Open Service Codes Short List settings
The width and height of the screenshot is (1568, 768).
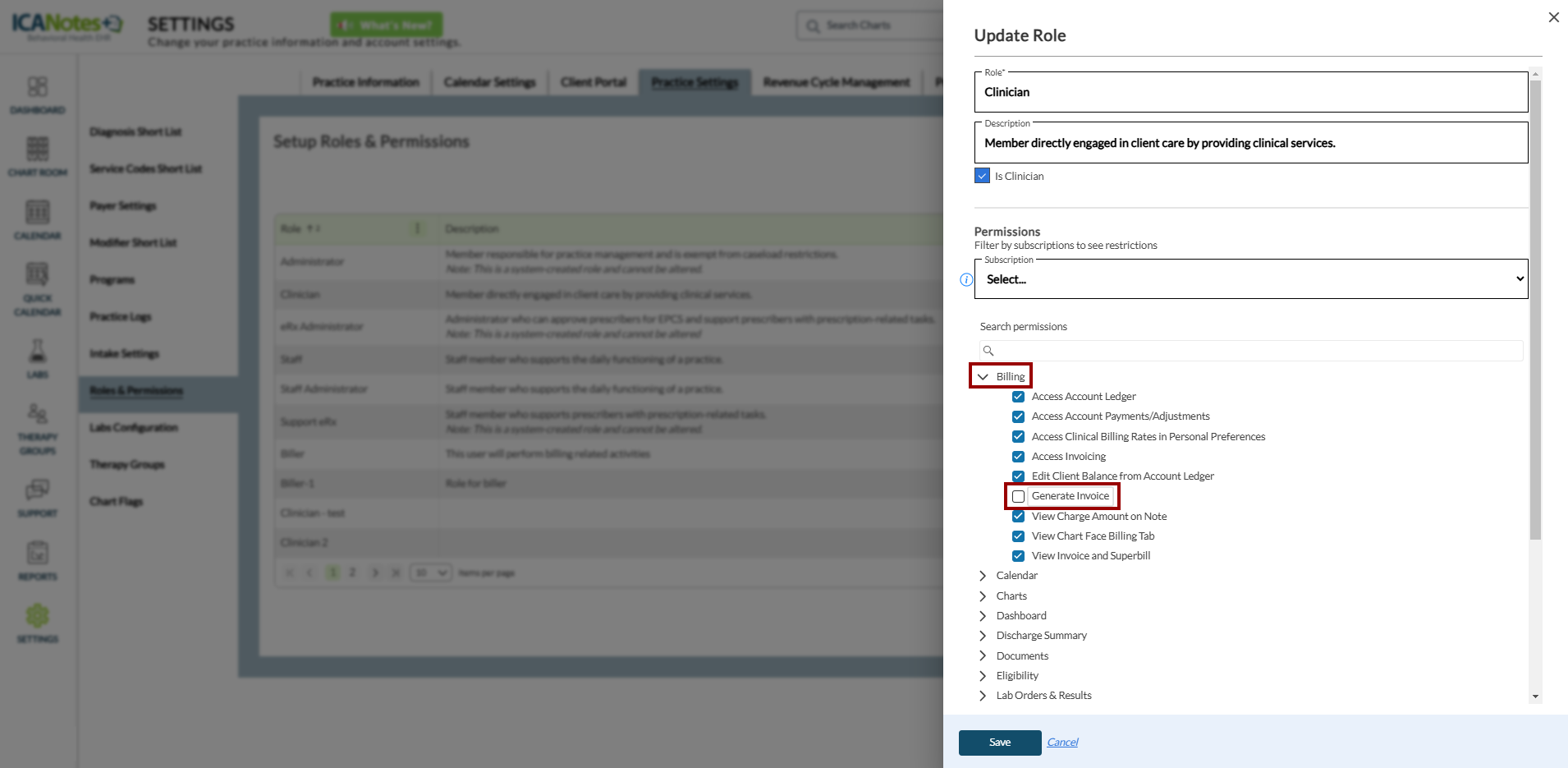tap(145, 168)
